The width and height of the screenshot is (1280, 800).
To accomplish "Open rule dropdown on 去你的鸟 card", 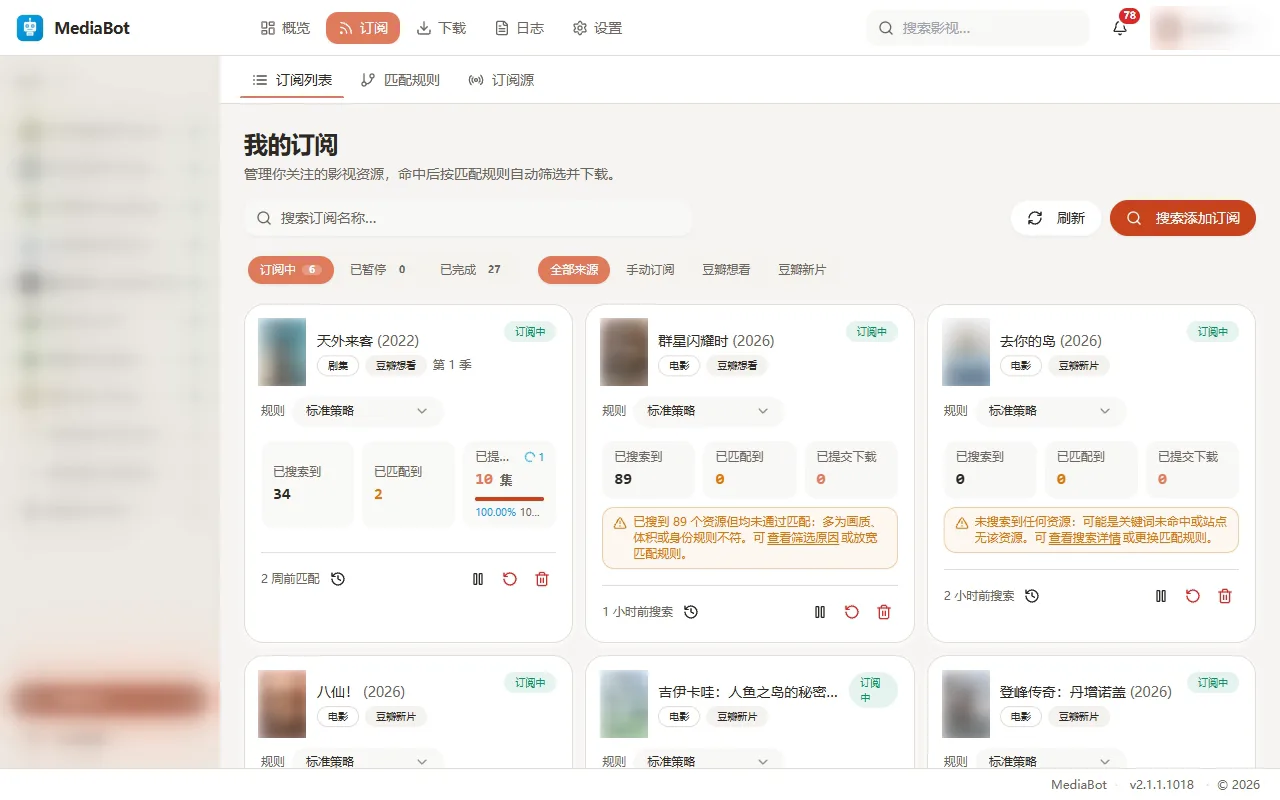I will click(1050, 411).
